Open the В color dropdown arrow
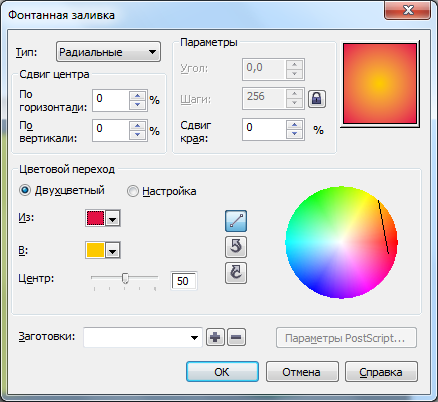The image size is (438, 402). (x=113, y=250)
